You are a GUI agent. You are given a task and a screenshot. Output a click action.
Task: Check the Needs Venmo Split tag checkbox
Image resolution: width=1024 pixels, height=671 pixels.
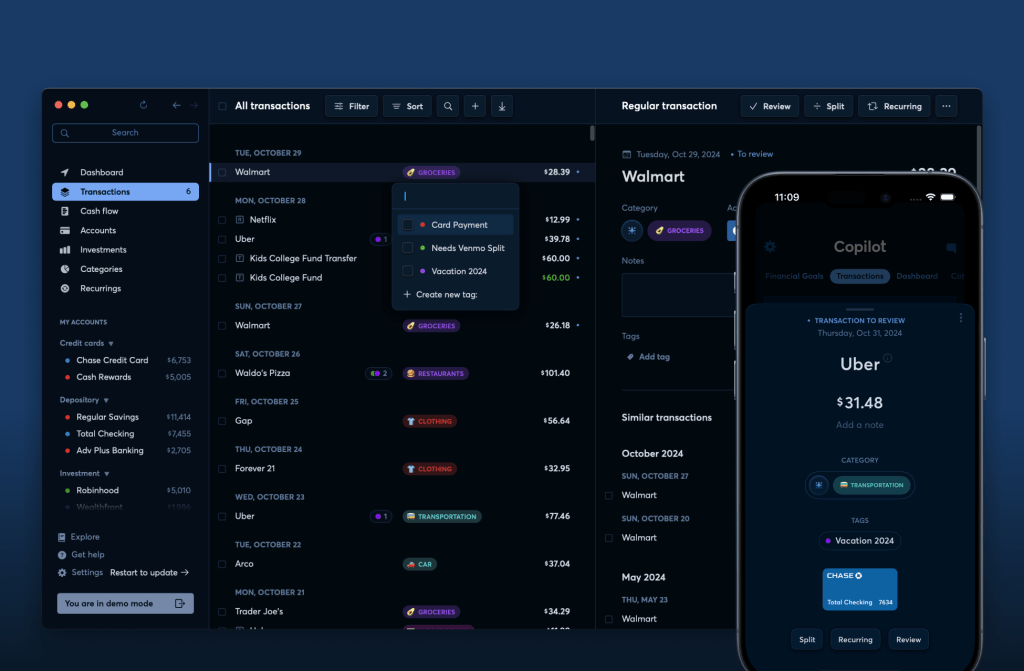[408, 248]
